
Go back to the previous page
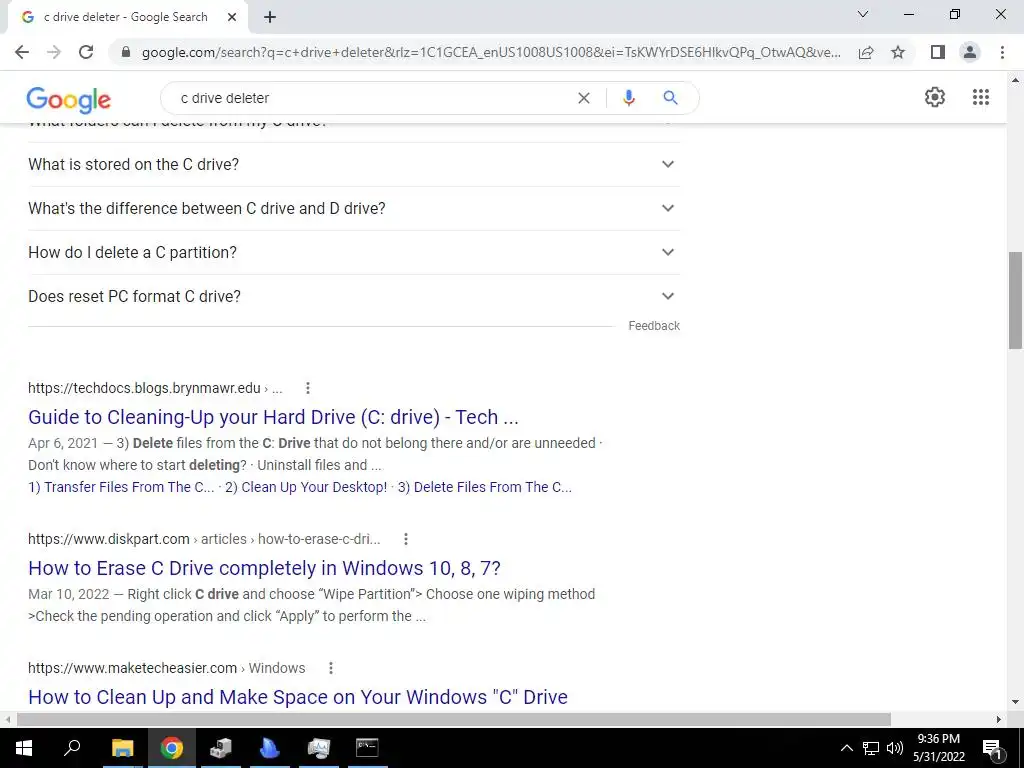[x=22, y=52]
